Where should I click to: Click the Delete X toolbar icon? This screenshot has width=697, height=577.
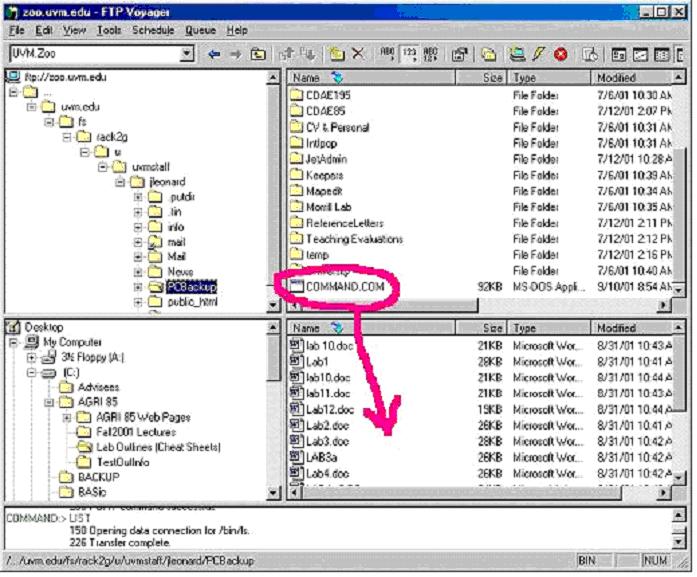pos(358,54)
